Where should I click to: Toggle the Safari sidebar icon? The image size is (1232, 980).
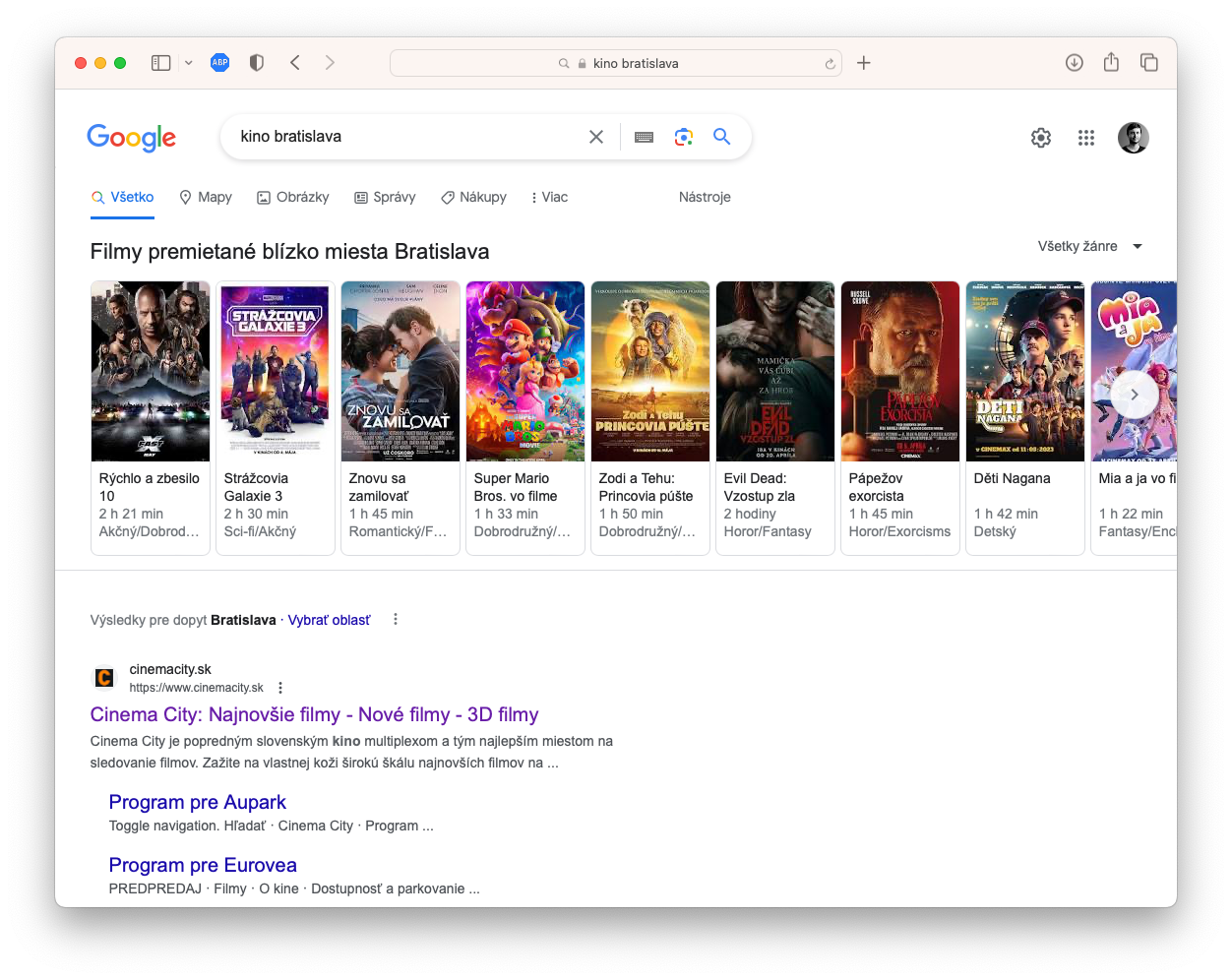161,63
